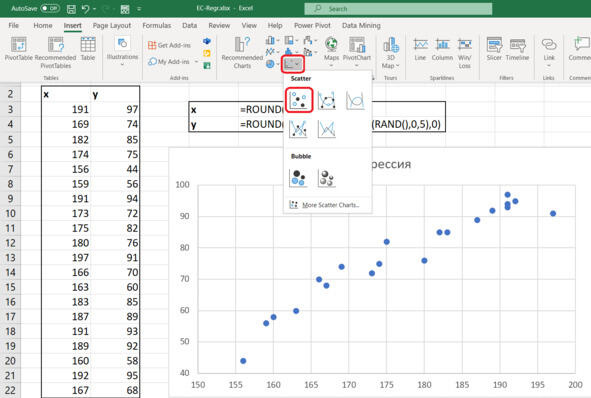Open the 3D Map dropdown
The image size is (591, 398).
tap(390, 53)
